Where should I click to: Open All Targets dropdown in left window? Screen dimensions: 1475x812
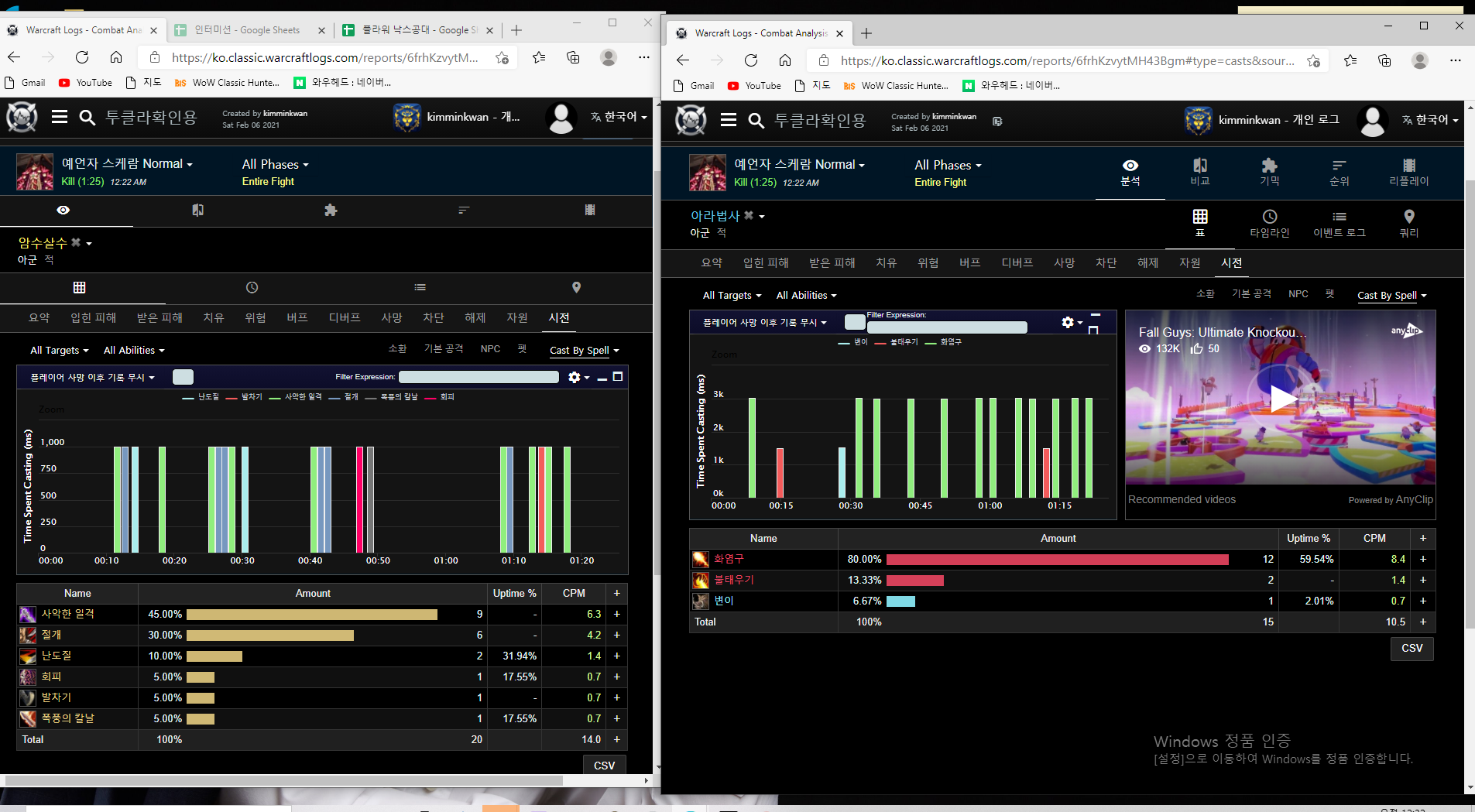coord(59,350)
